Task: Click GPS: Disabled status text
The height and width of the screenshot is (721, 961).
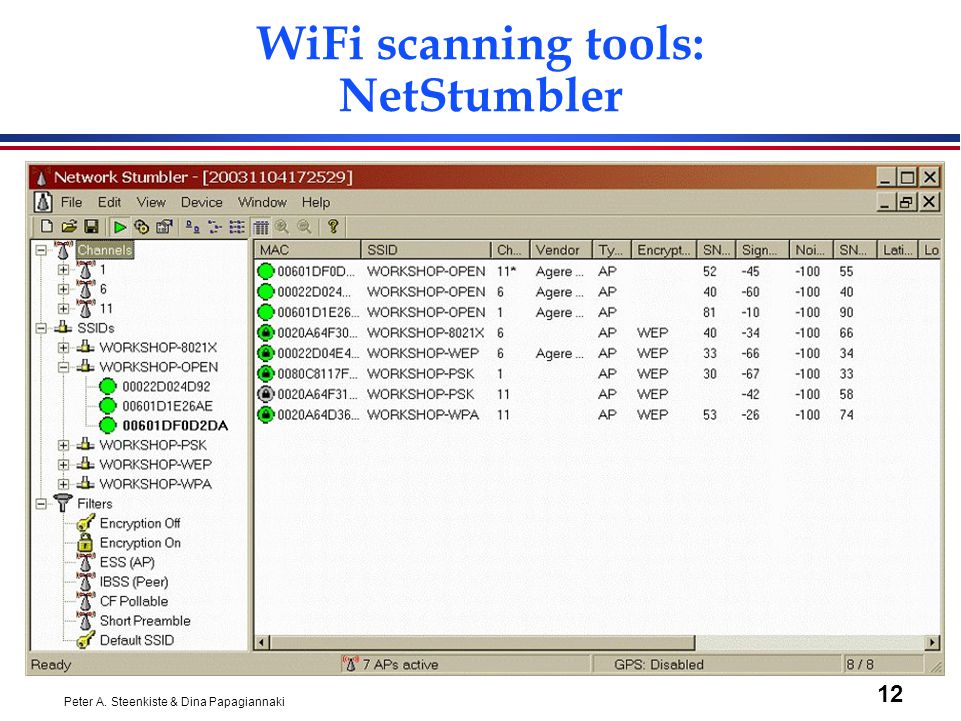Action: click(659, 665)
